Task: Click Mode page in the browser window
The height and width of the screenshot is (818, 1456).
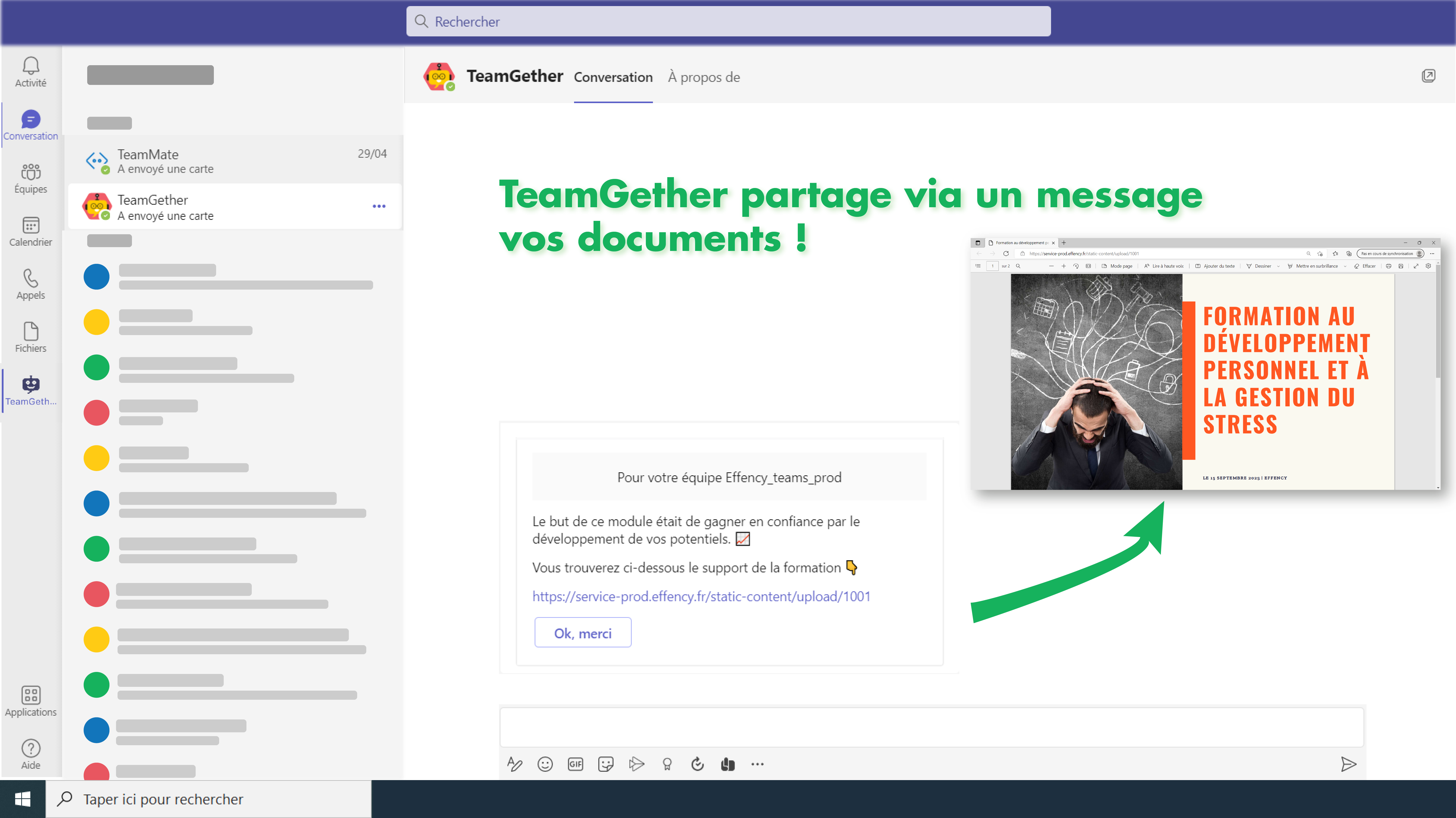Action: 1117,266
